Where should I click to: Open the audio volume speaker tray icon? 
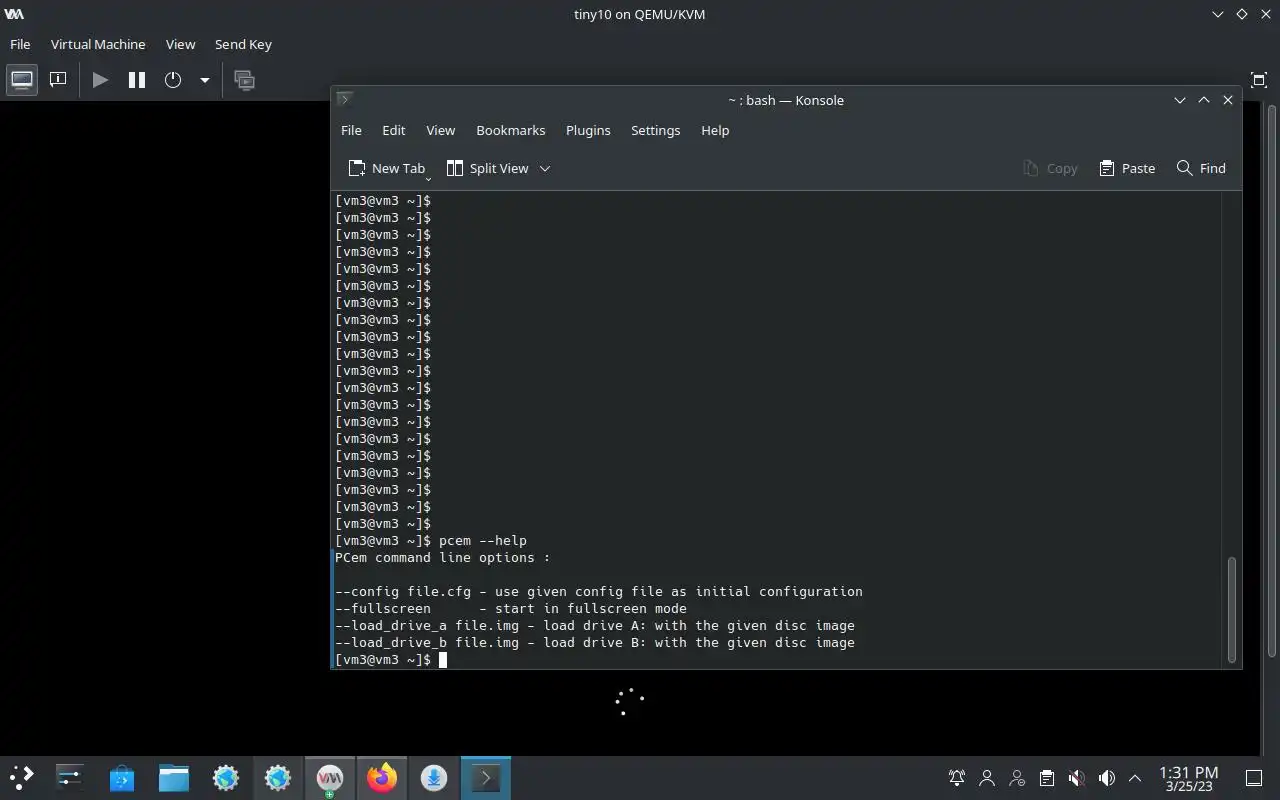[1106, 778]
